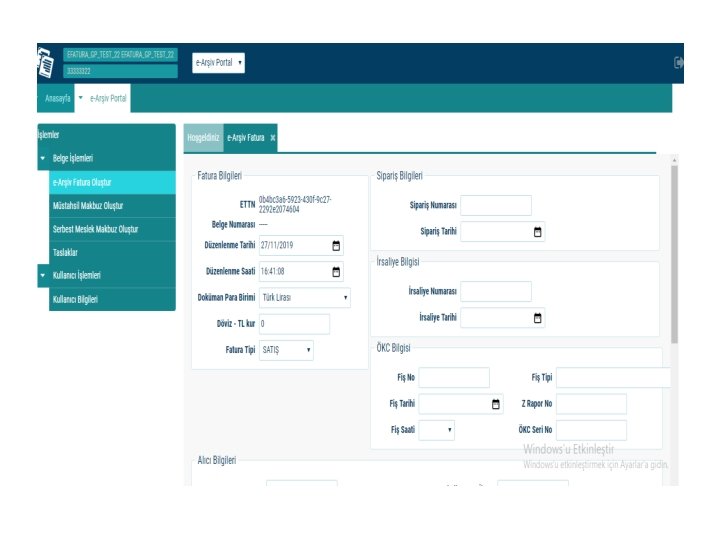The height and width of the screenshot is (540, 720).
Task: Click the İşlemler sidebar header
Action: (x=48, y=135)
